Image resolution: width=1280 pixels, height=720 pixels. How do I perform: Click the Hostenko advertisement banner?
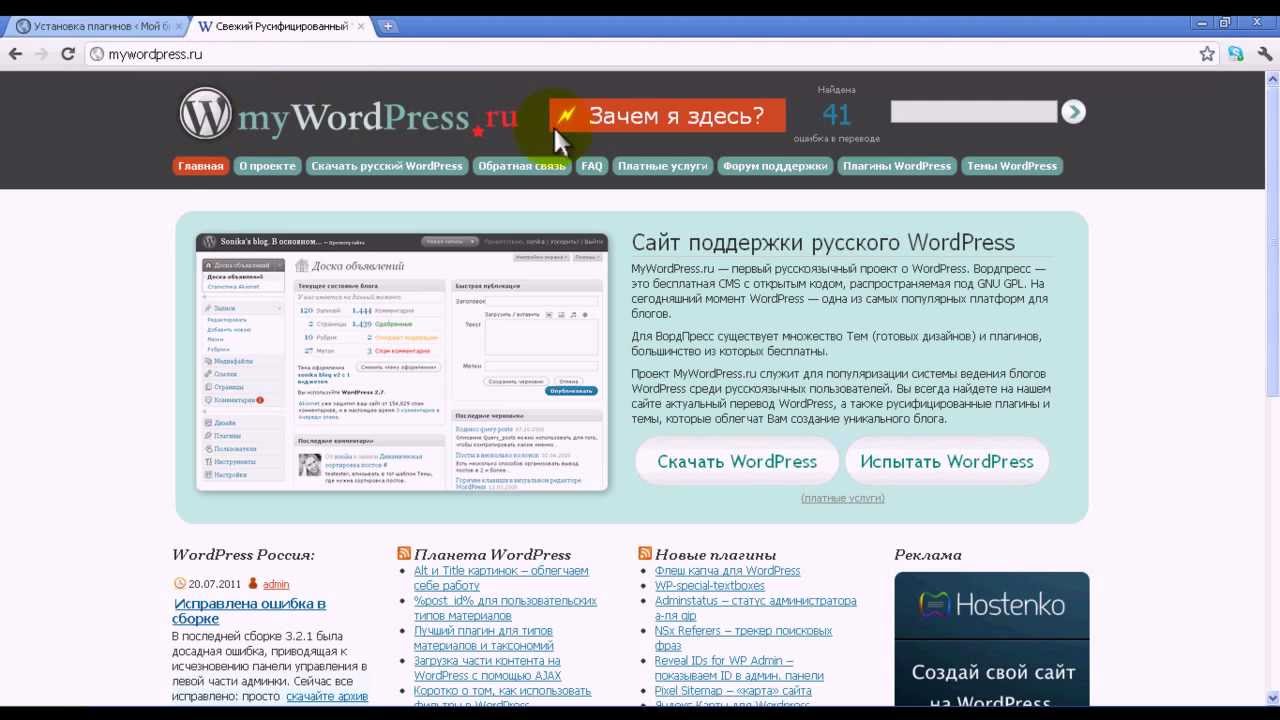991,638
